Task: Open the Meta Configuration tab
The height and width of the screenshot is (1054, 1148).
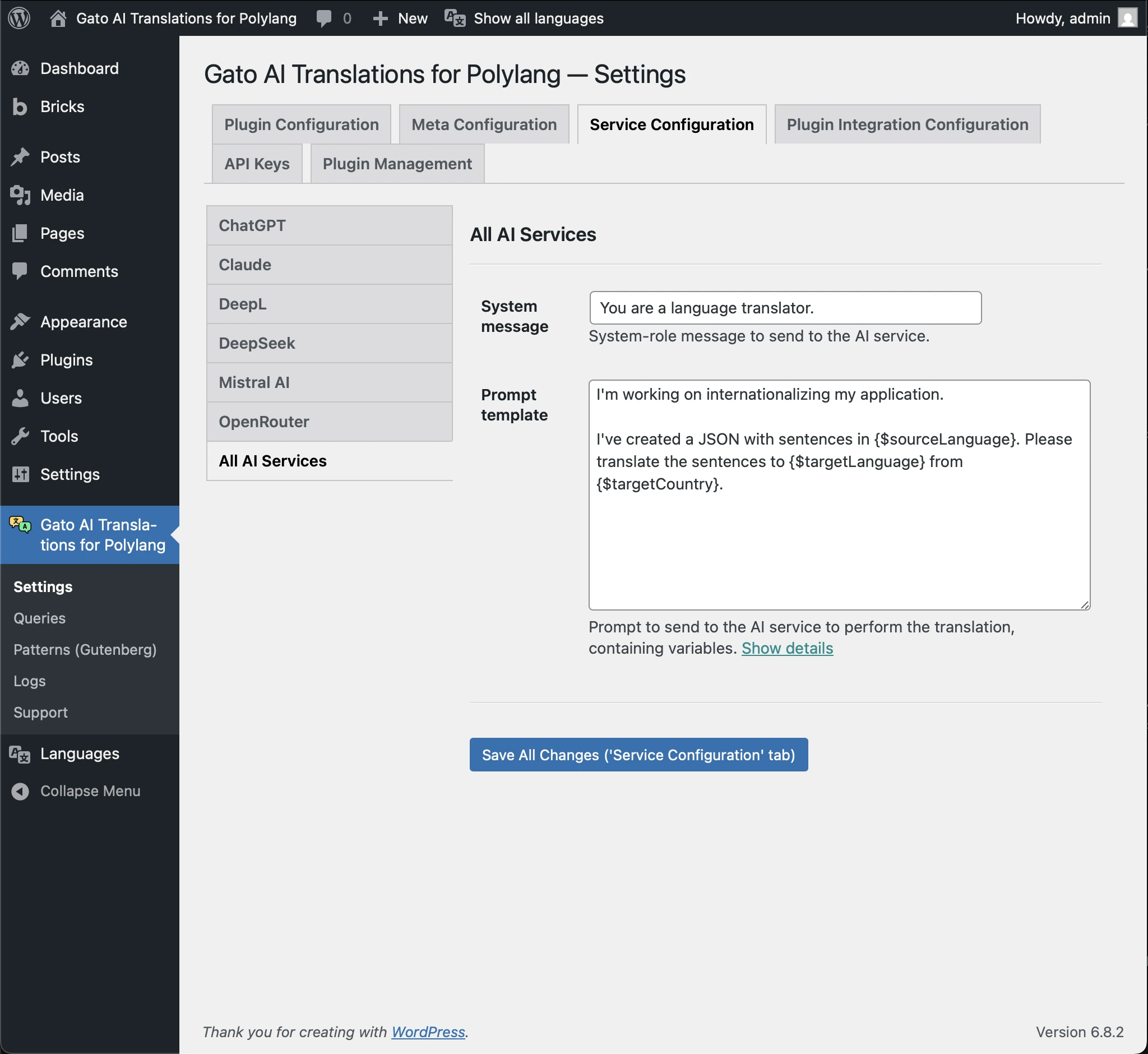Action: tap(484, 124)
